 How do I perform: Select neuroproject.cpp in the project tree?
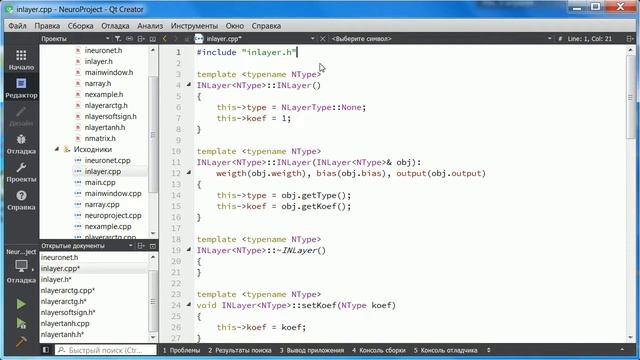pyautogui.click(x=113, y=216)
